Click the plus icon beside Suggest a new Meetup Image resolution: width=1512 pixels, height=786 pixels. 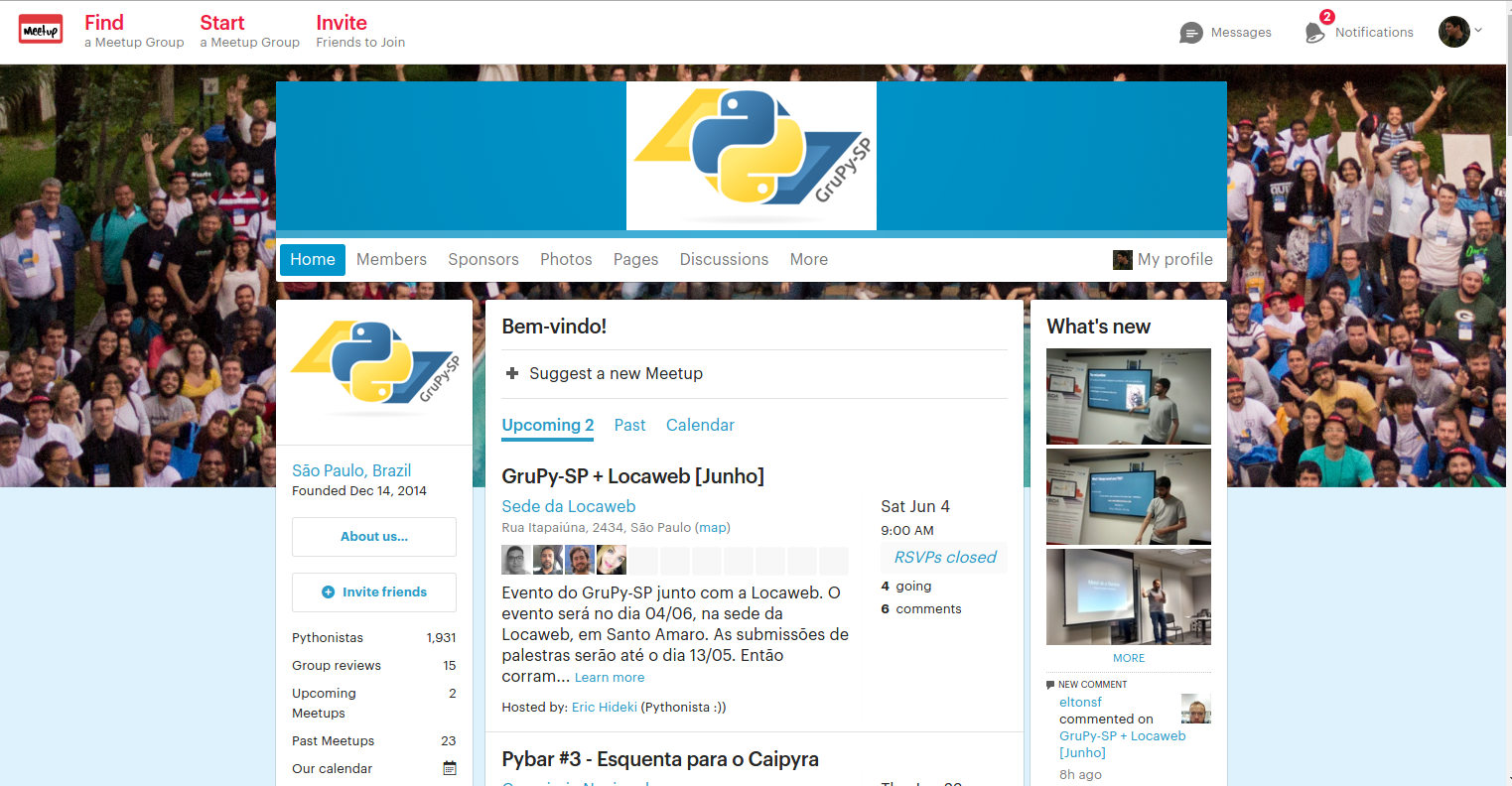512,373
